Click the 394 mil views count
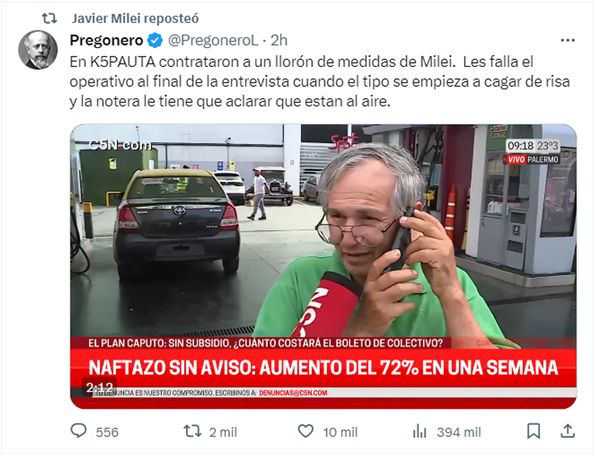 click(459, 432)
